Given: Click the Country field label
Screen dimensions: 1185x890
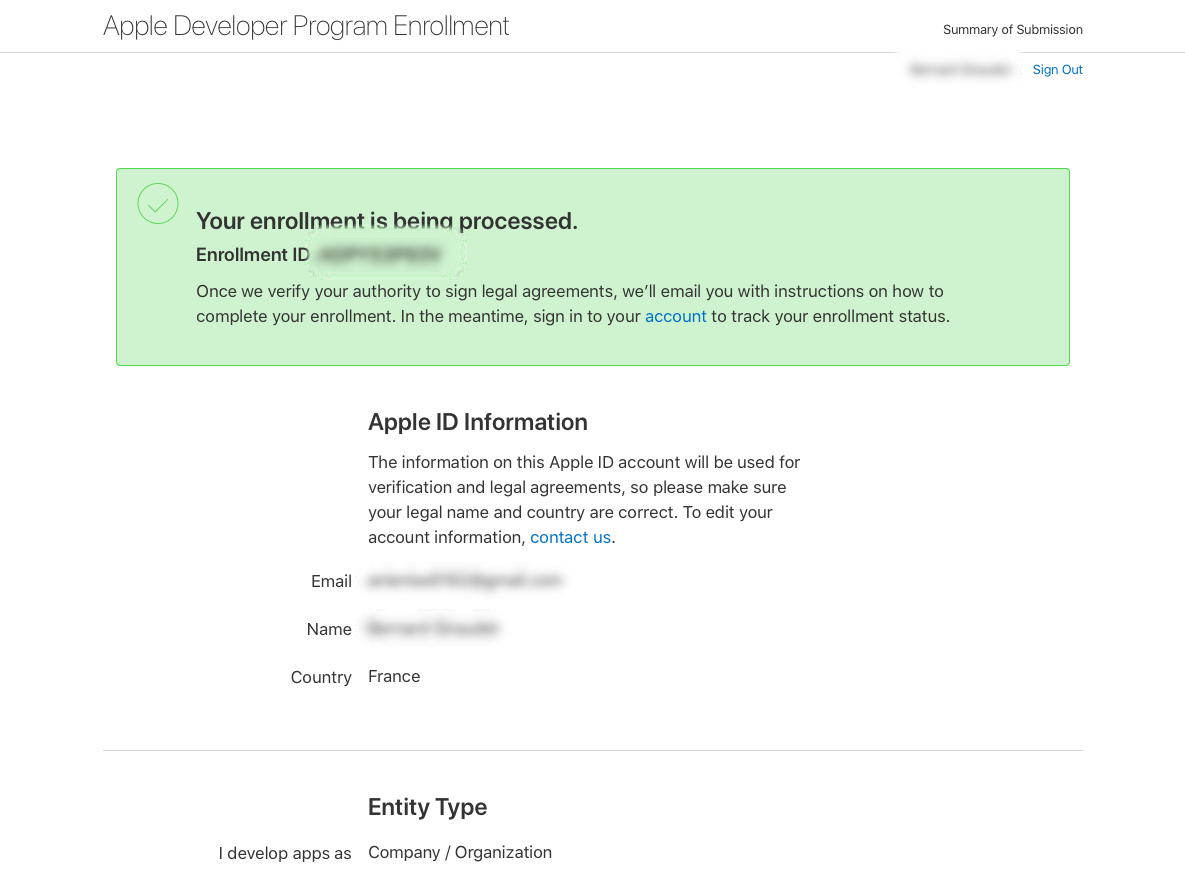Looking at the screenshot, I should point(321,678).
